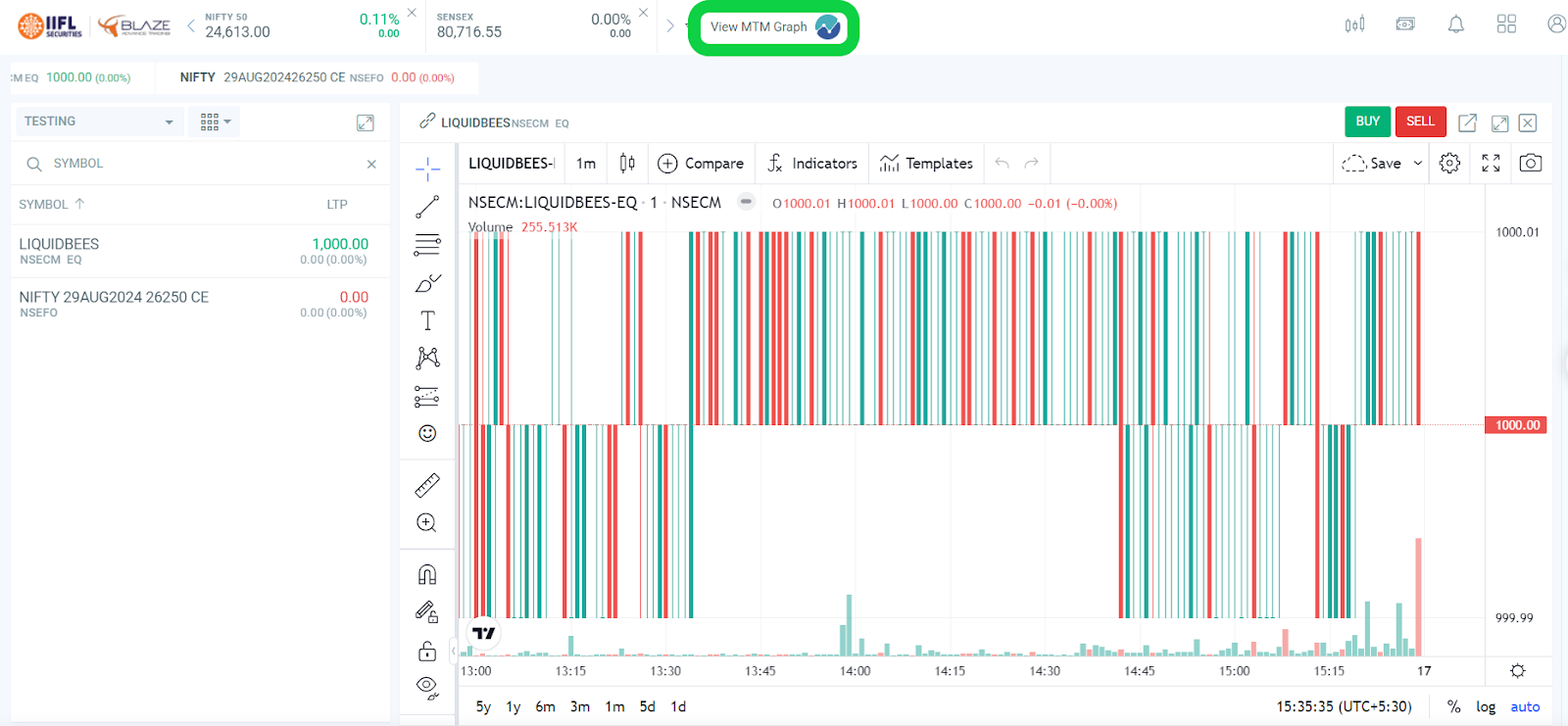Take a chart snapshot with camera
1568x726 pixels.
click(1531, 164)
